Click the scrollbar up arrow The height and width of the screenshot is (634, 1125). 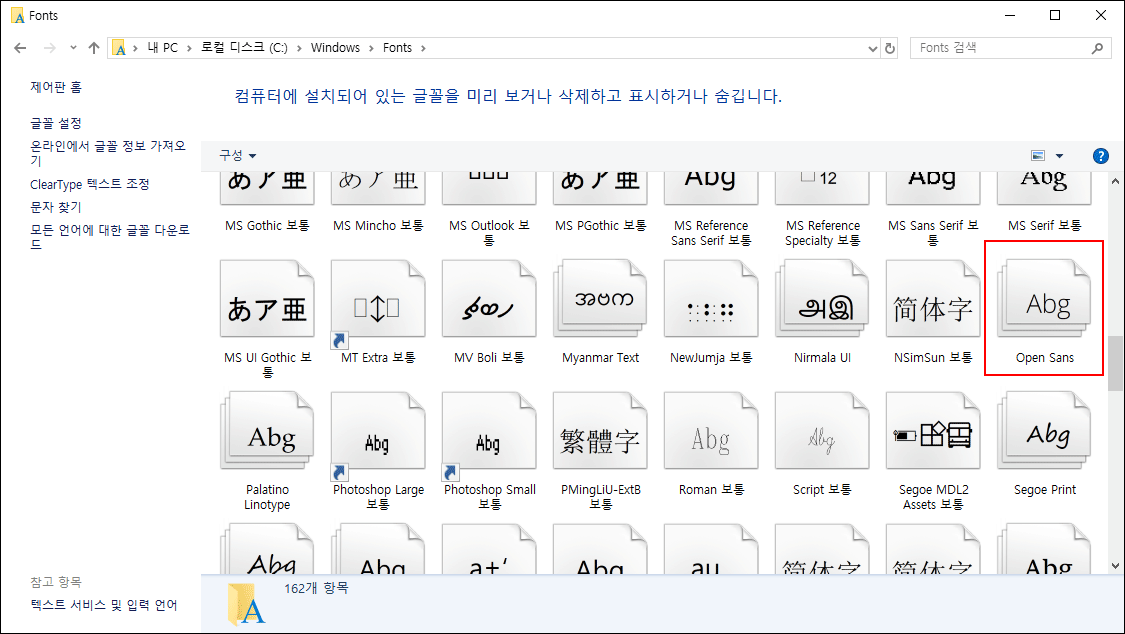pos(1116,179)
